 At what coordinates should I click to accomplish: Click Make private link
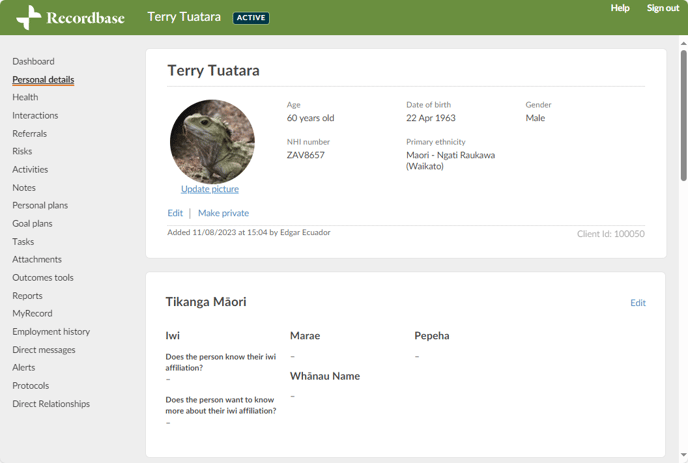(x=223, y=213)
